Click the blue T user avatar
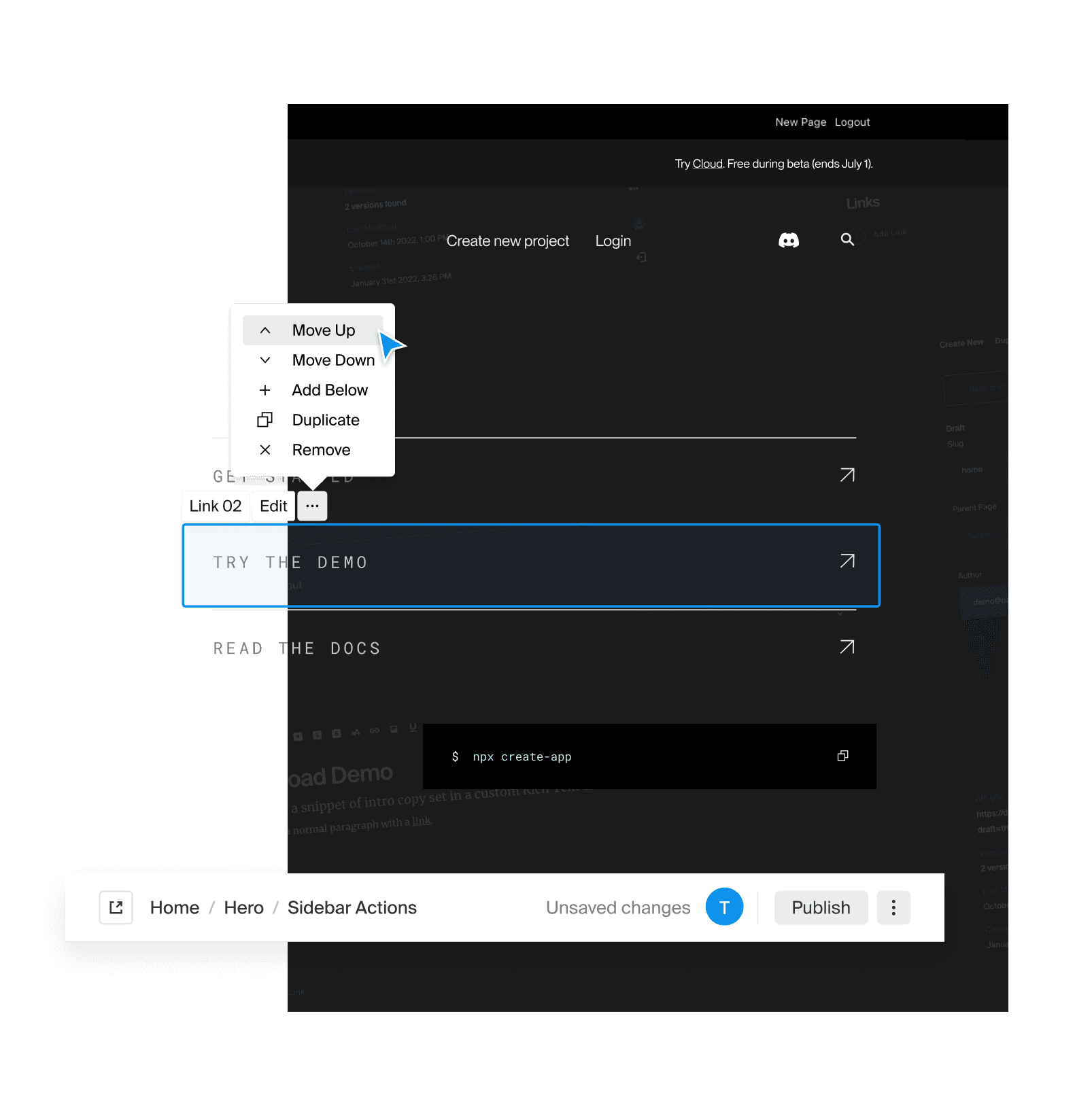The width and height of the screenshot is (1092, 1099). pos(725,907)
